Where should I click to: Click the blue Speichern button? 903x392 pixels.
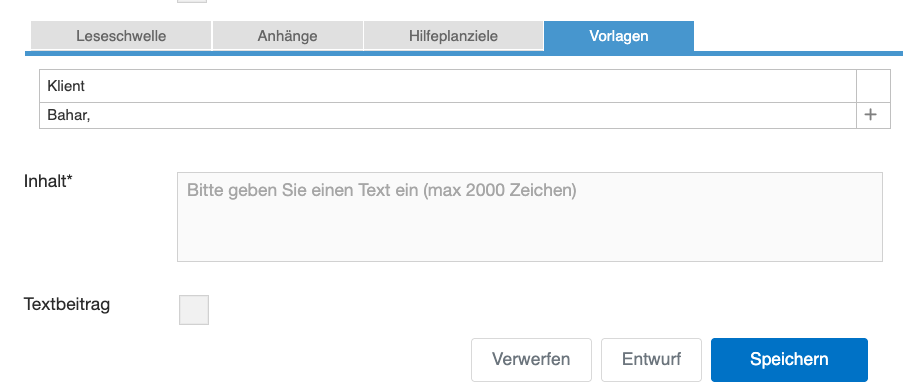coord(789,360)
